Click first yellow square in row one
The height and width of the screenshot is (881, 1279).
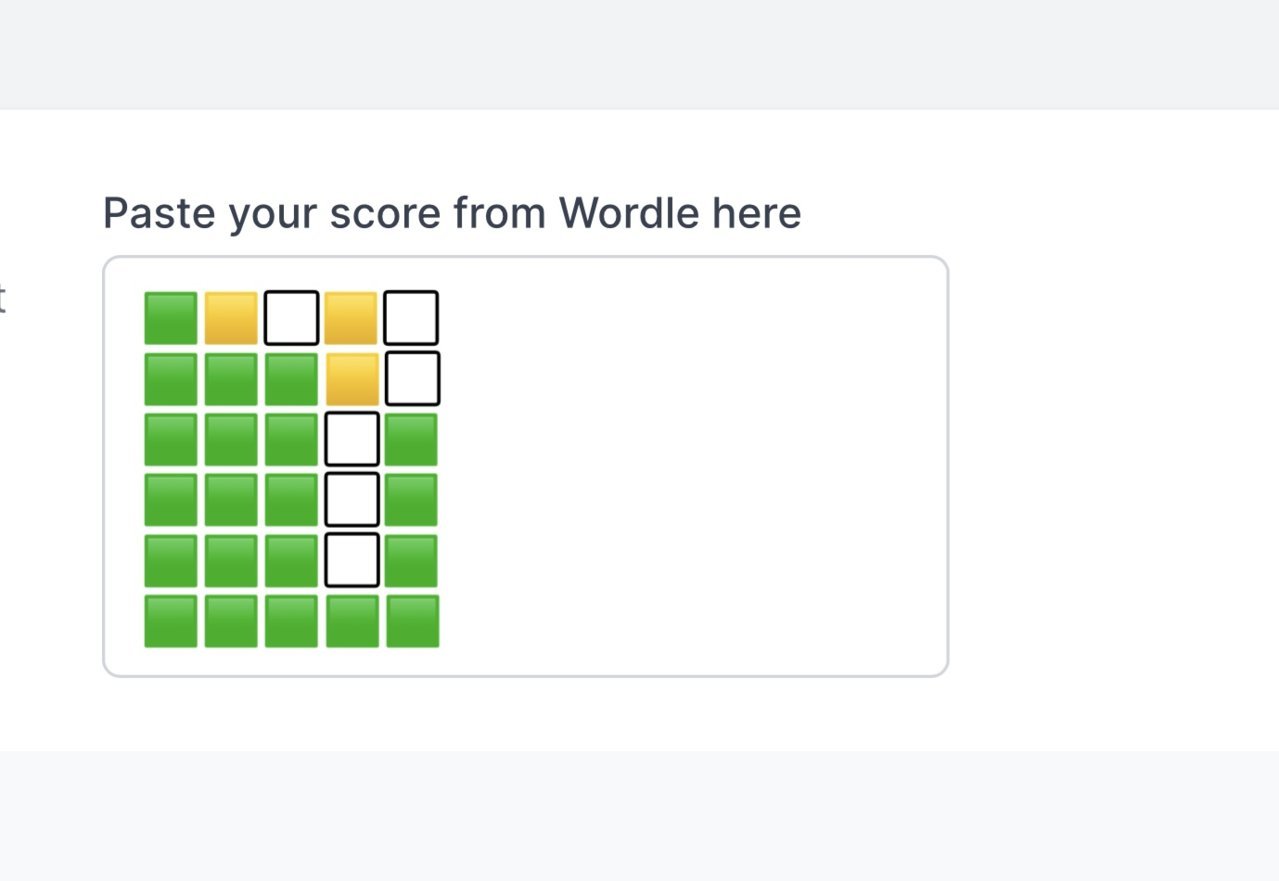coord(231,318)
